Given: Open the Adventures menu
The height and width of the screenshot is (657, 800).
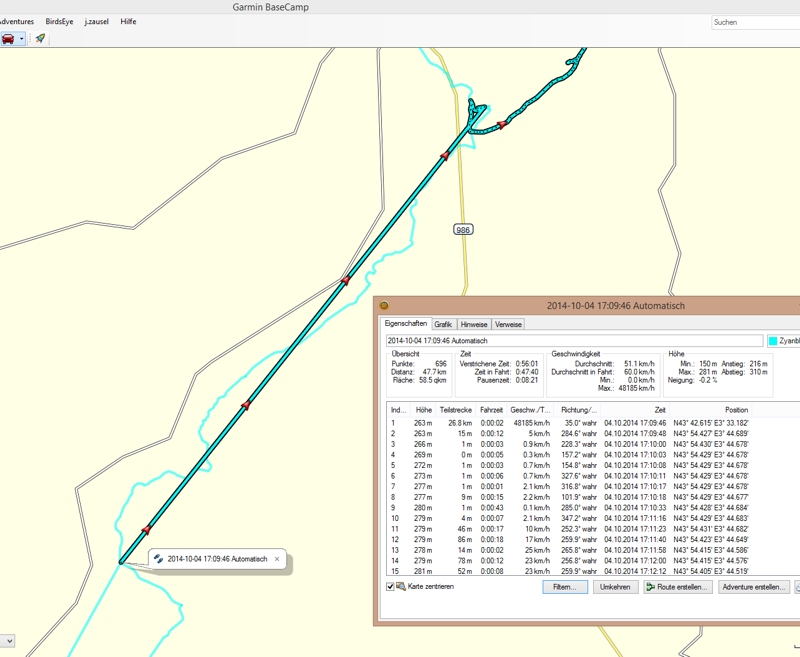Looking at the screenshot, I should pos(16,21).
